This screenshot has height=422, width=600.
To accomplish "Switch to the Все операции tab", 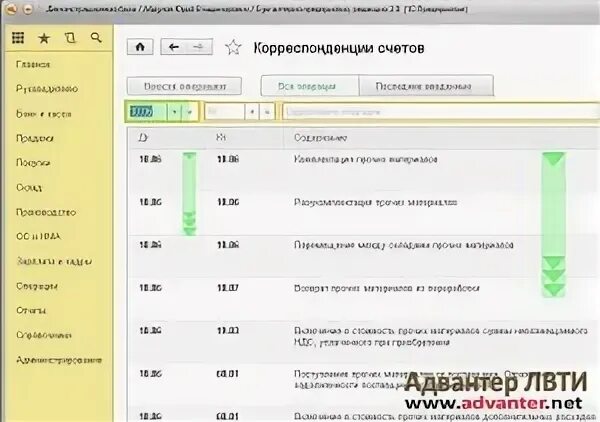I will pyautogui.click(x=310, y=86).
